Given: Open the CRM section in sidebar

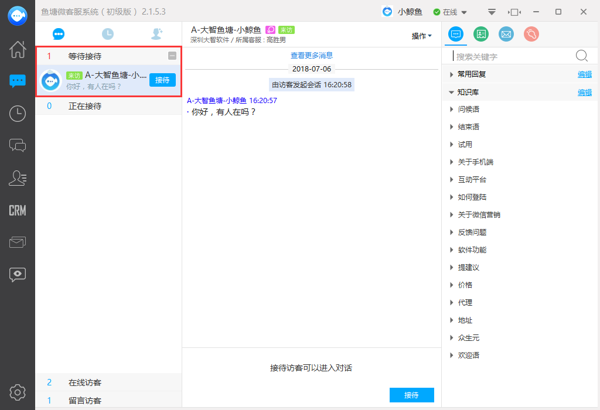Looking at the screenshot, I should tap(17, 210).
